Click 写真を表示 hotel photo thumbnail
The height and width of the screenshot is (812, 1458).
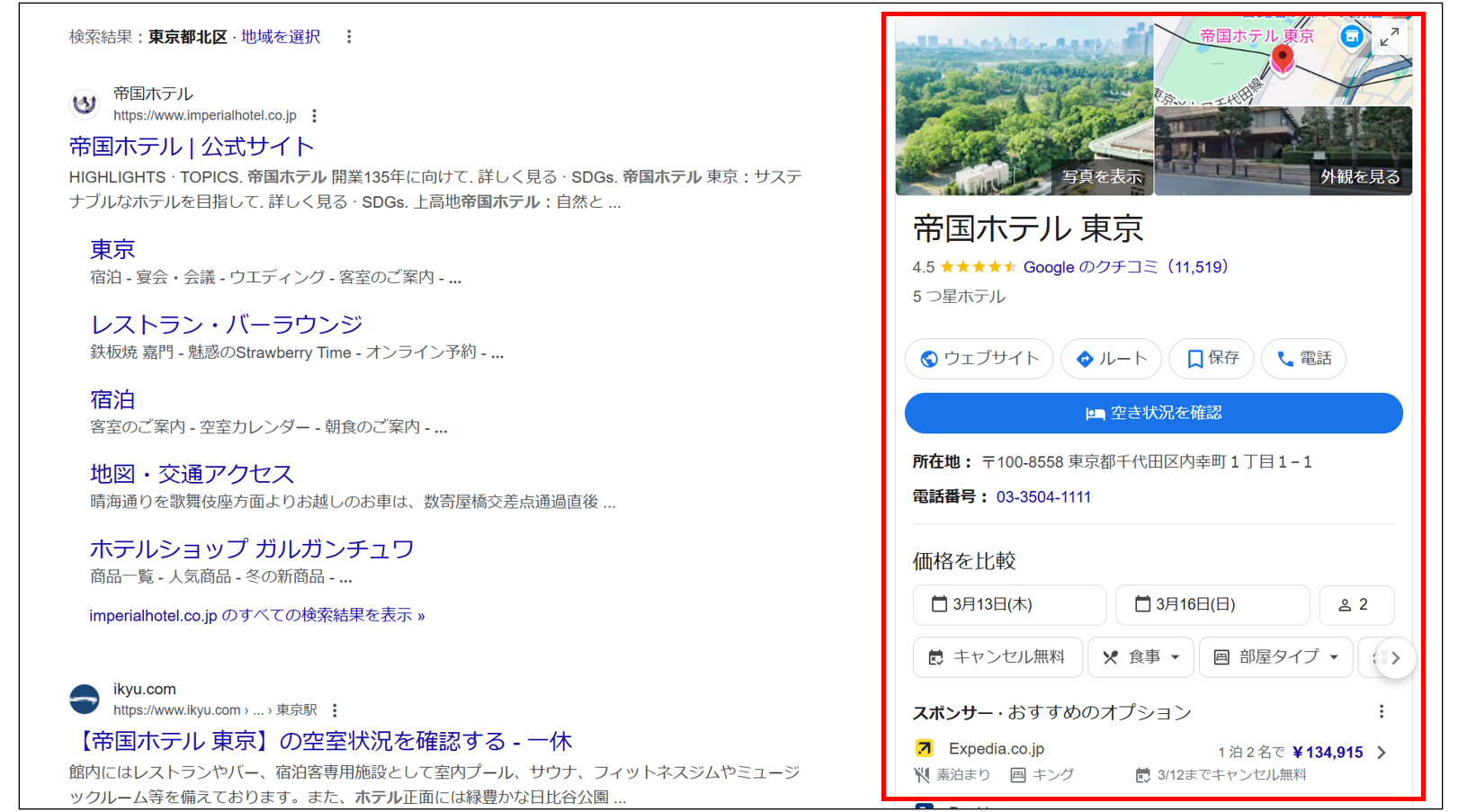coord(1024,106)
